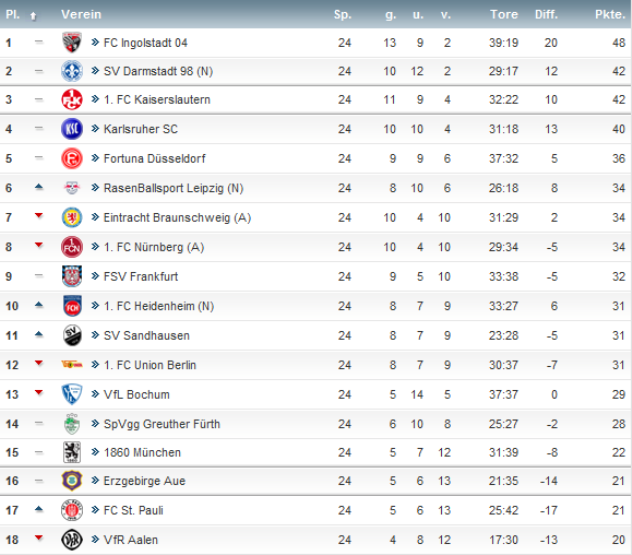
Task: Sort table by the Pl. column arrow
Action: coord(33,16)
